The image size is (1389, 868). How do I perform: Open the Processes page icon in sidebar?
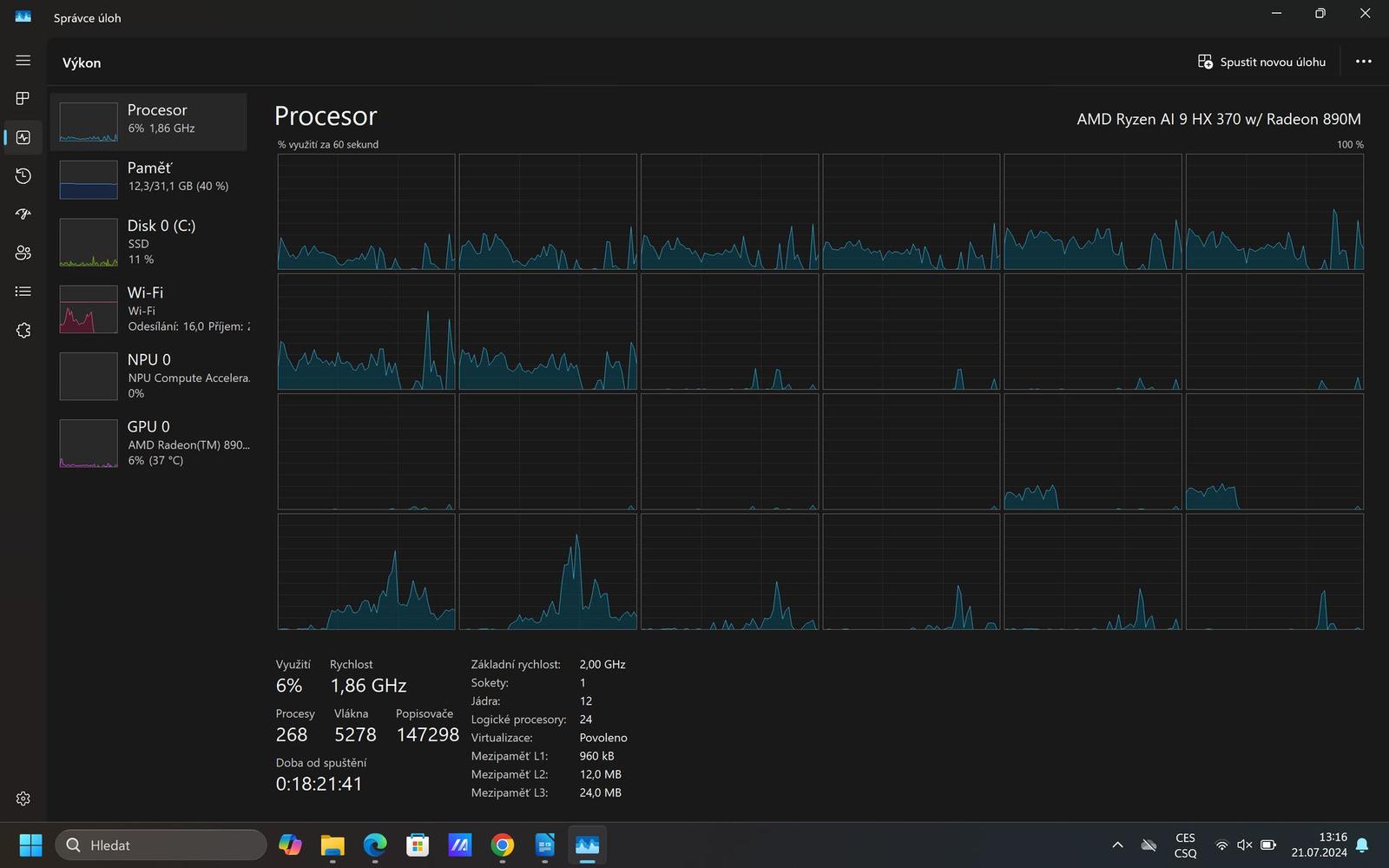click(x=23, y=99)
